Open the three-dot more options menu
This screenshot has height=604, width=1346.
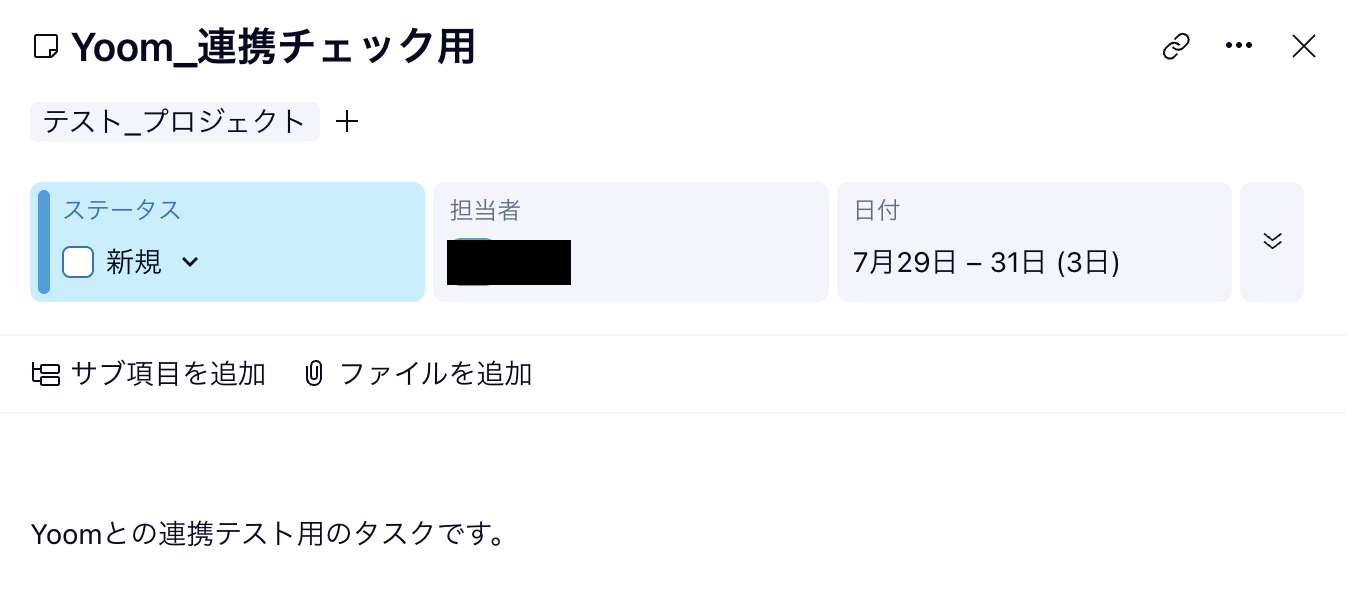coord(1239,46)
